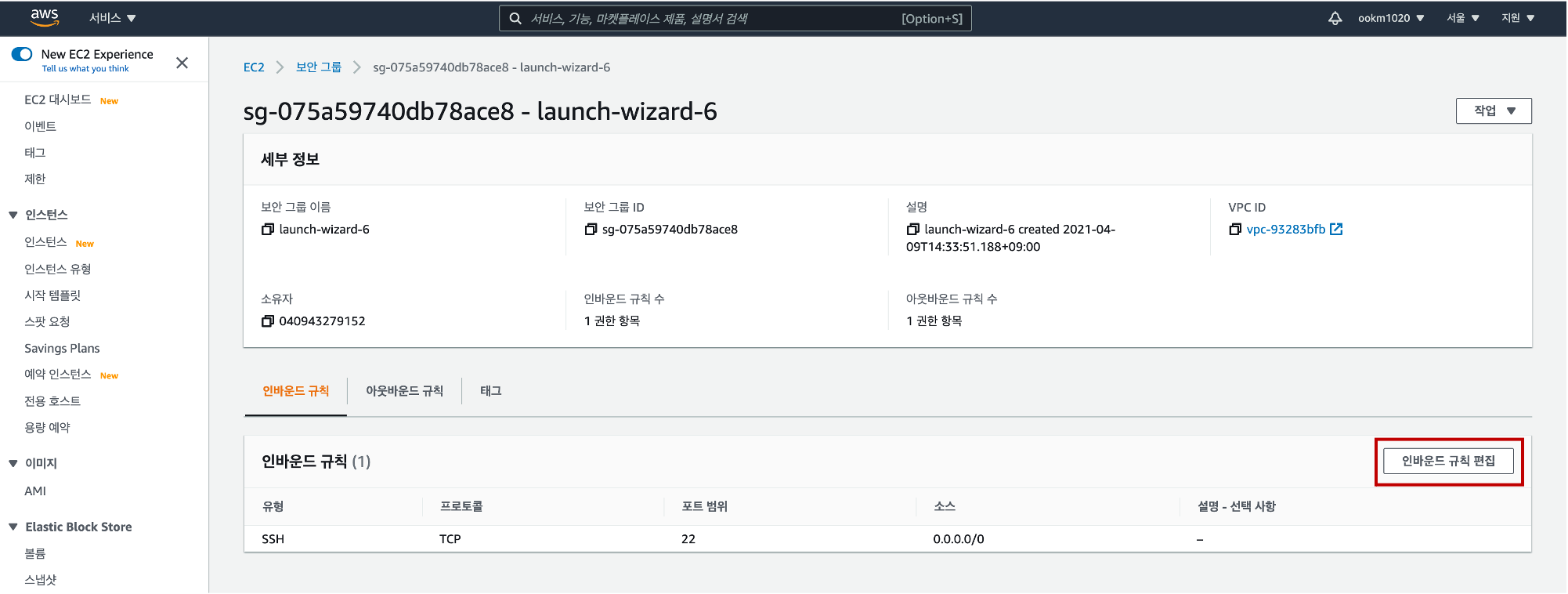
Task: Open AMI in sidebar
Action: (x=35, y=491)
